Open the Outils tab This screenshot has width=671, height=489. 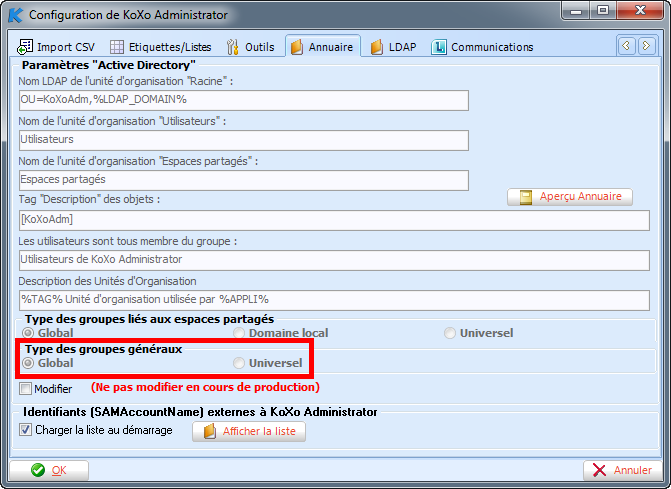tap(251, 47)
